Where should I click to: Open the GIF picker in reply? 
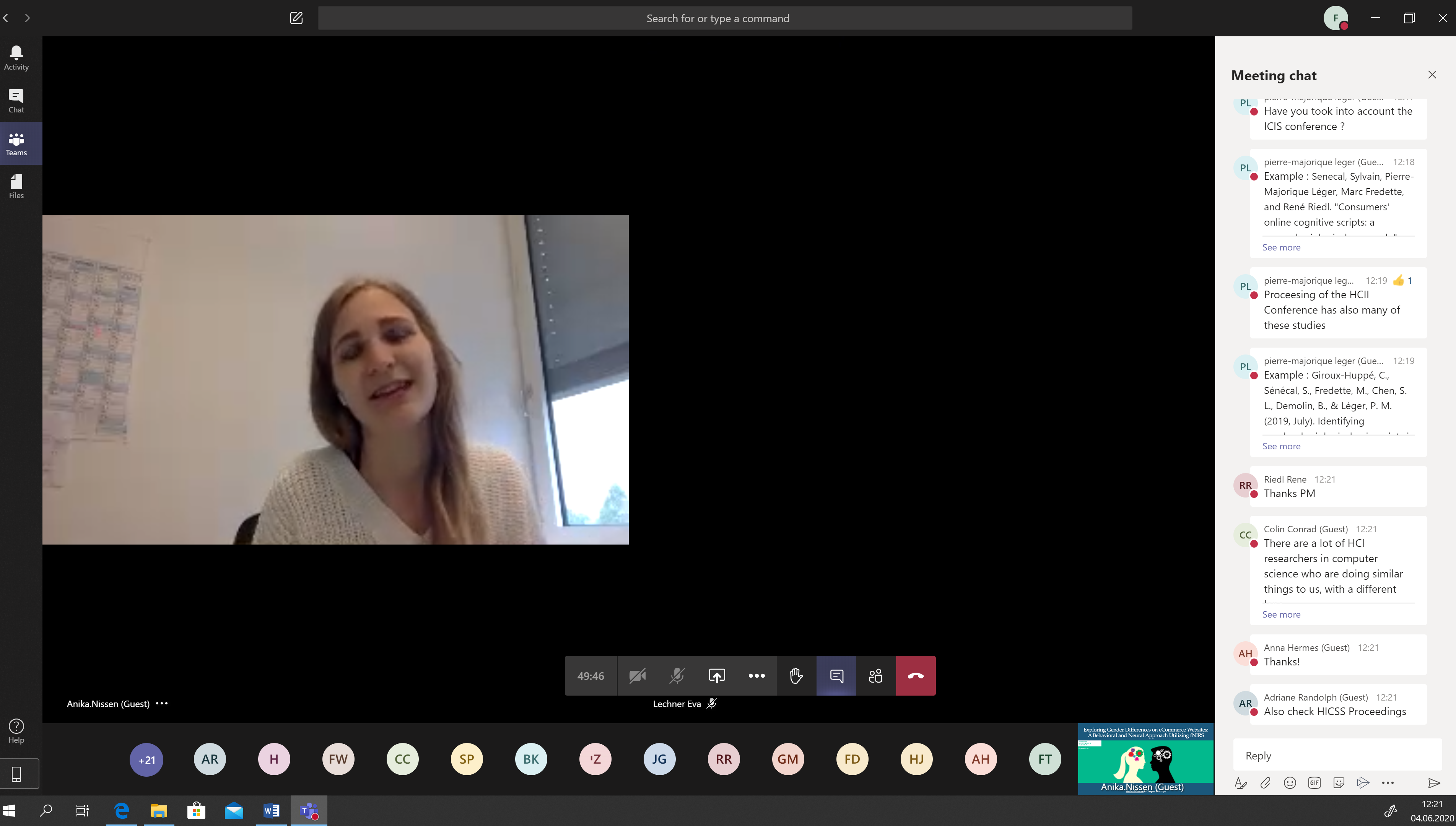tap(1314, 783)
